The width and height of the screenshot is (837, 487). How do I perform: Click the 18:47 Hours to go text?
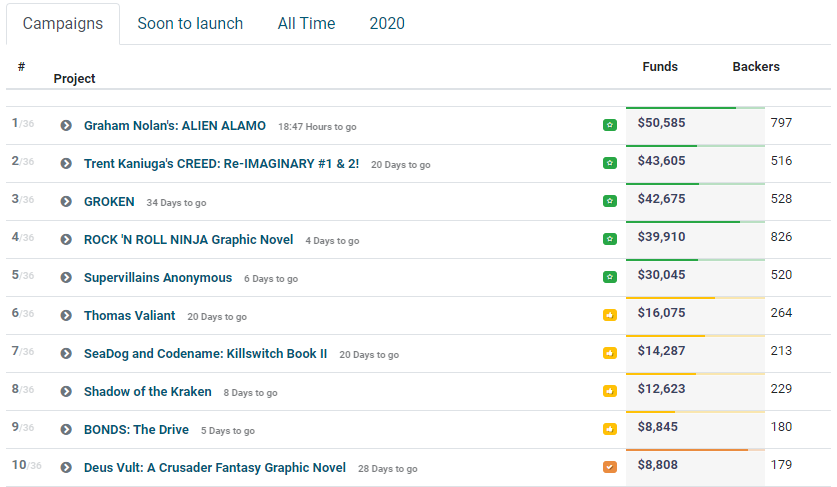coord(317,127)
